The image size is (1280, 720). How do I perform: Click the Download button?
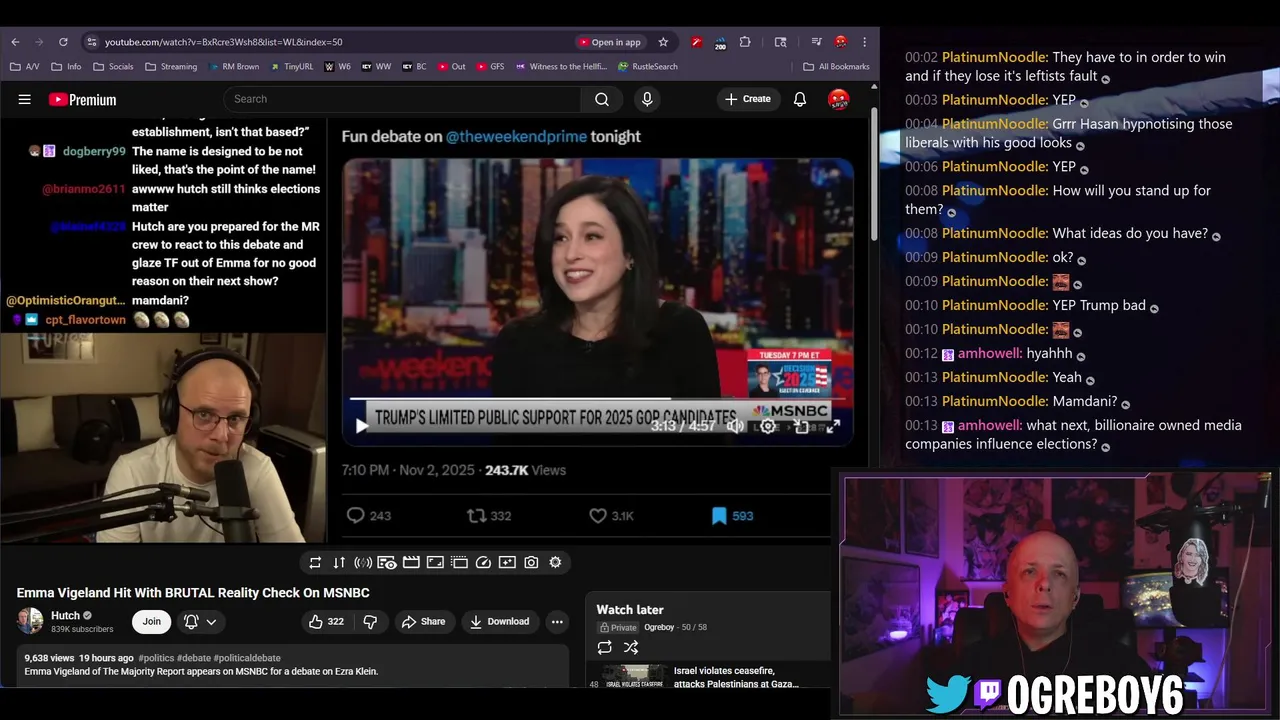[500, 622]
